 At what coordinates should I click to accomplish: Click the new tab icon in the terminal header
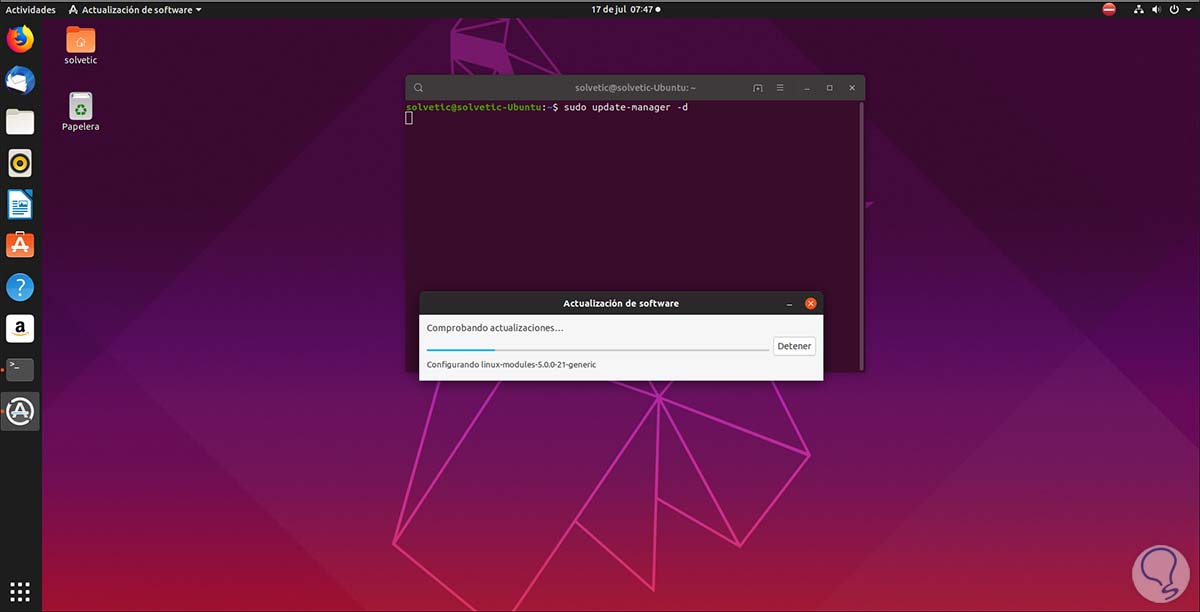pos(757,88)
